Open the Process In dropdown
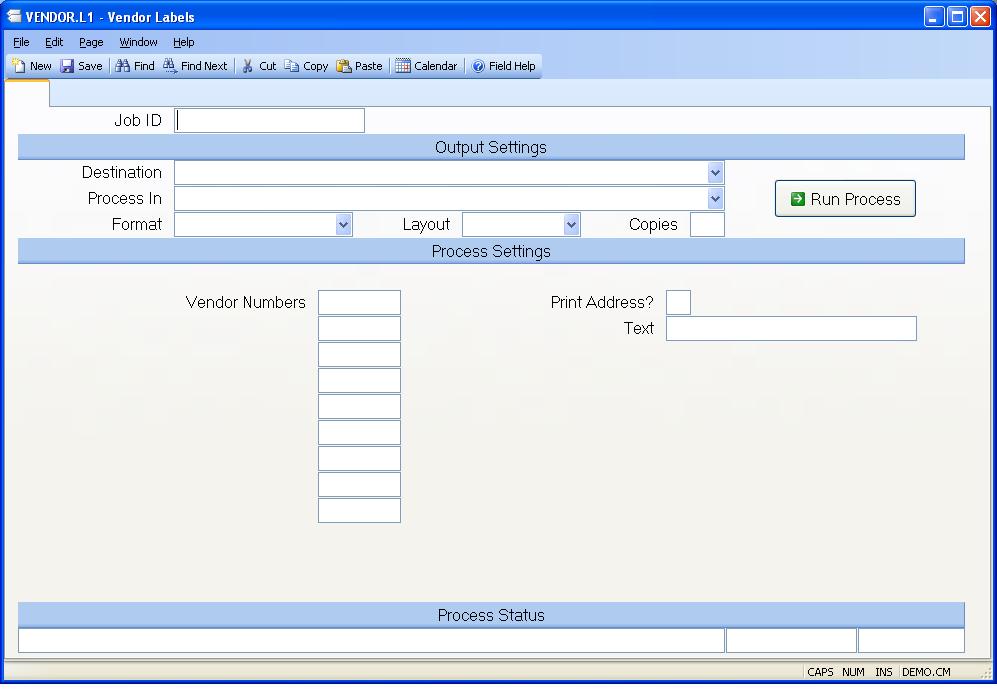997x689 pixels. click(x=715, y=199)
